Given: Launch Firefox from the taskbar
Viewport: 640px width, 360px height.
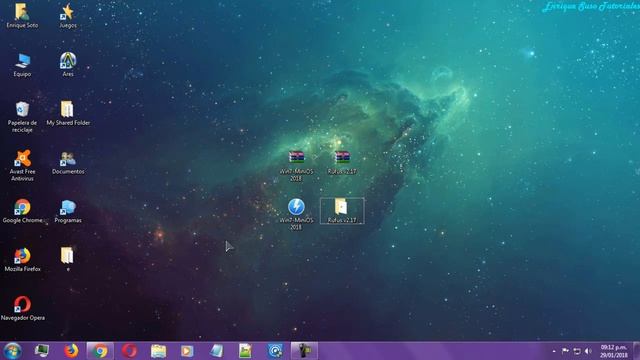Looking at the screenshot, I should [x=71, y=351].
